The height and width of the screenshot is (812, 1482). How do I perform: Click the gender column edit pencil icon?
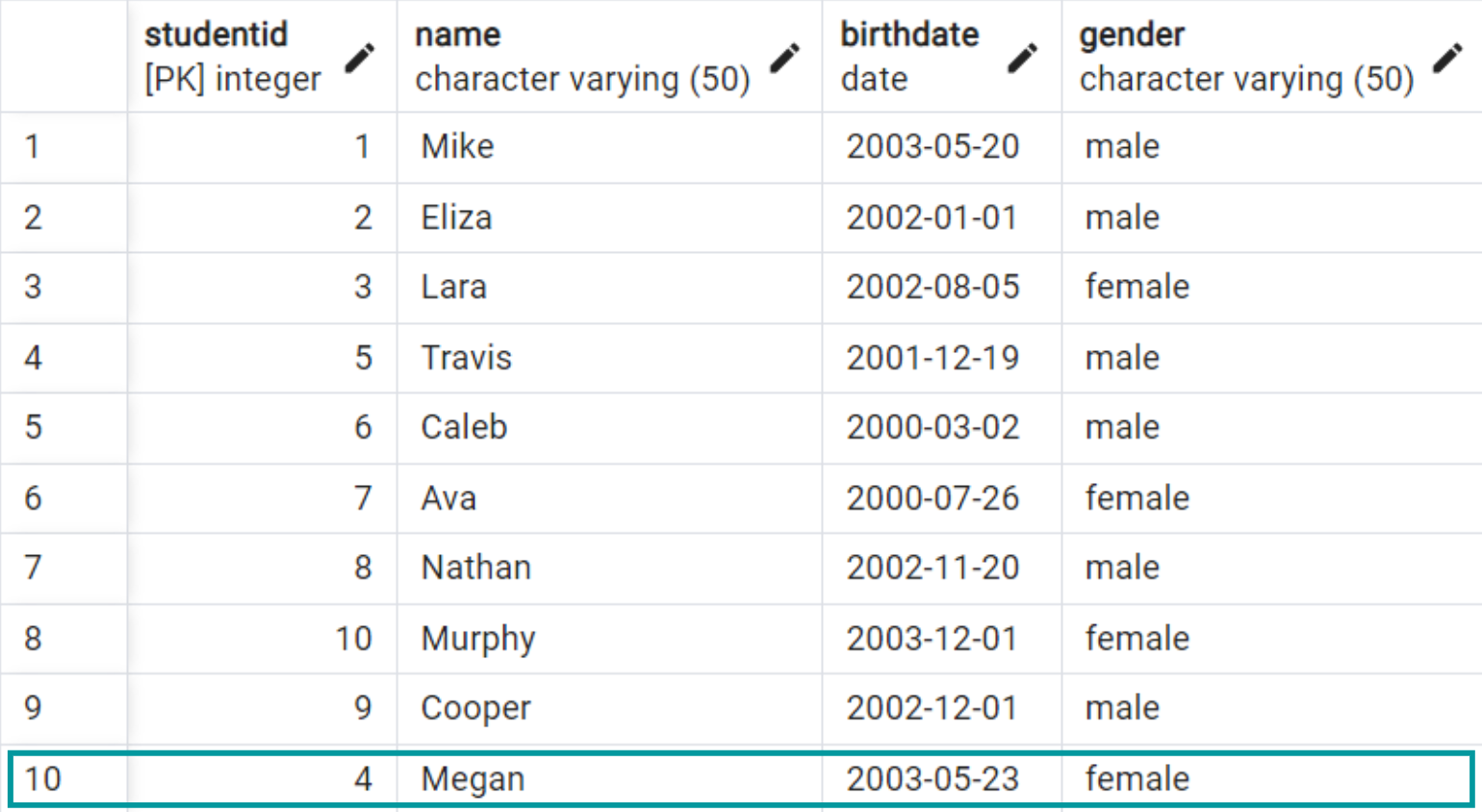tap(1446, 58)
